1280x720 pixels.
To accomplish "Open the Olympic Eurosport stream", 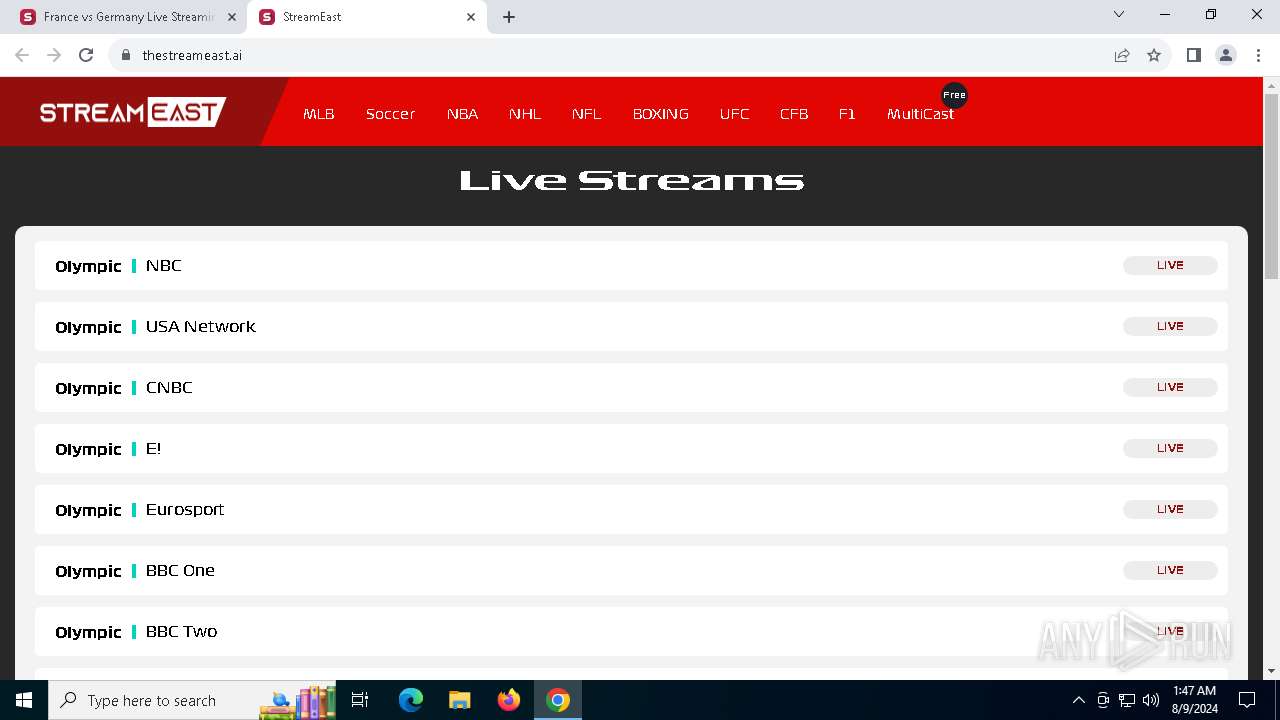I will coord(631,510).
